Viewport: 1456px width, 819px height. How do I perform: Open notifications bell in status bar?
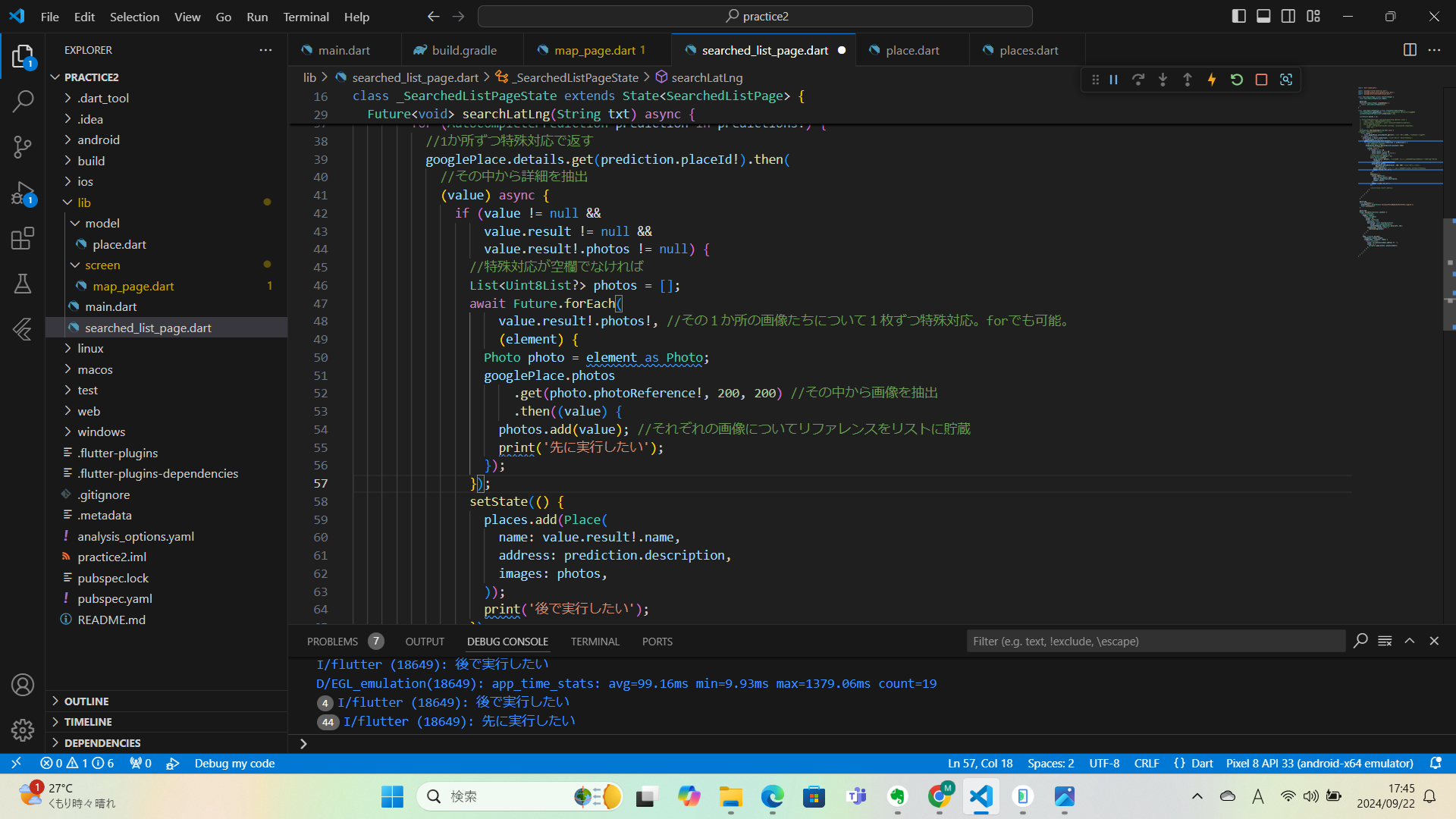pos(1436,764)
